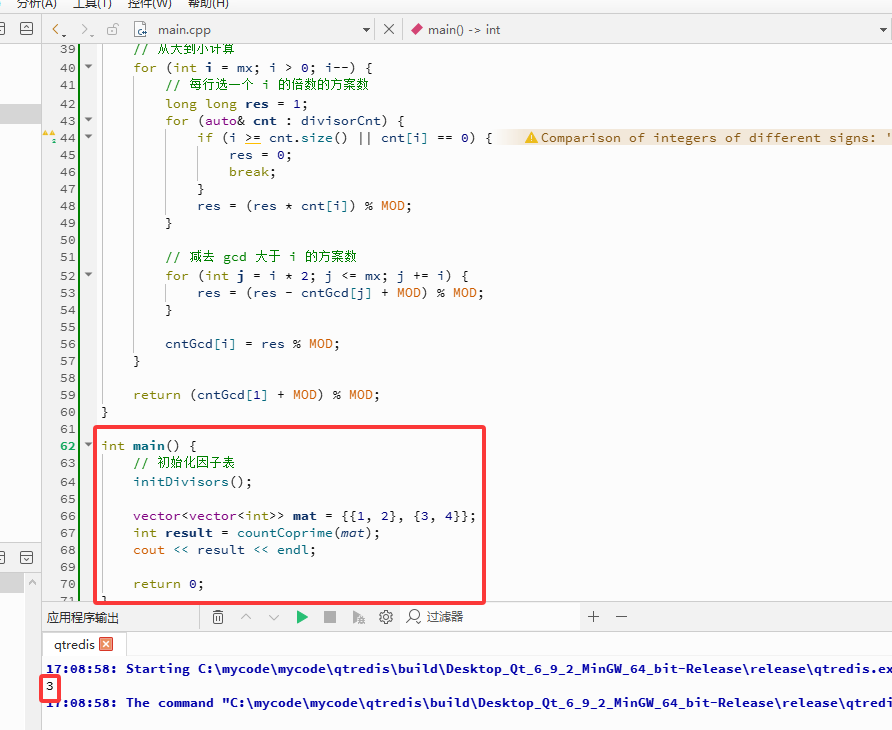
Task: Go to next item in output pane
Action: (x=274, y=617)
